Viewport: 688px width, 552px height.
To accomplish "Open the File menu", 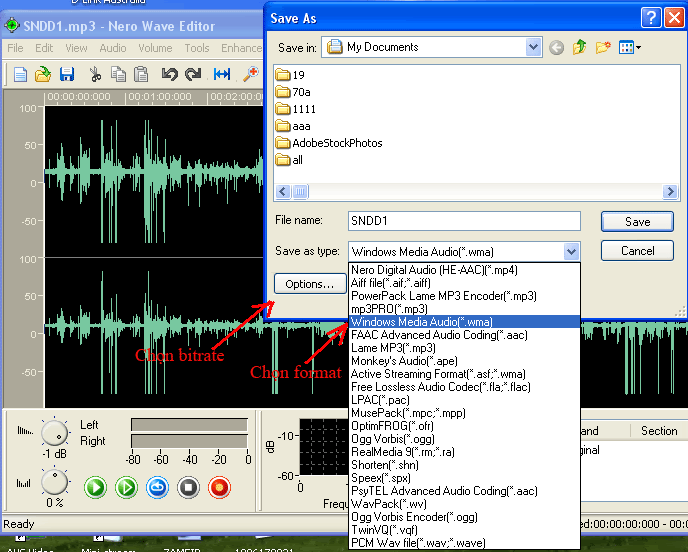I will (x=15, y=48).
